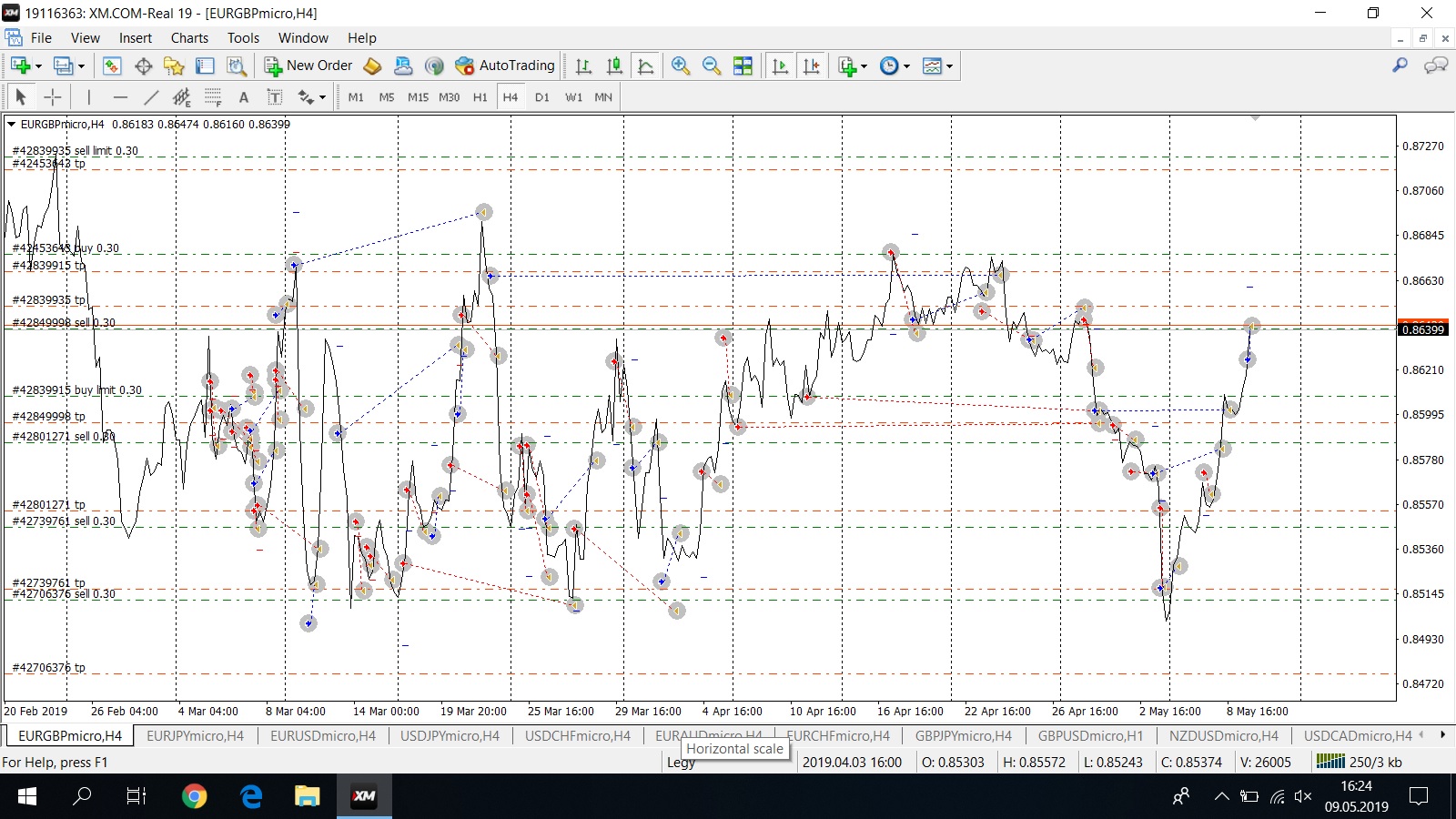Expand the Indicators list dropdown

(864, 66)
